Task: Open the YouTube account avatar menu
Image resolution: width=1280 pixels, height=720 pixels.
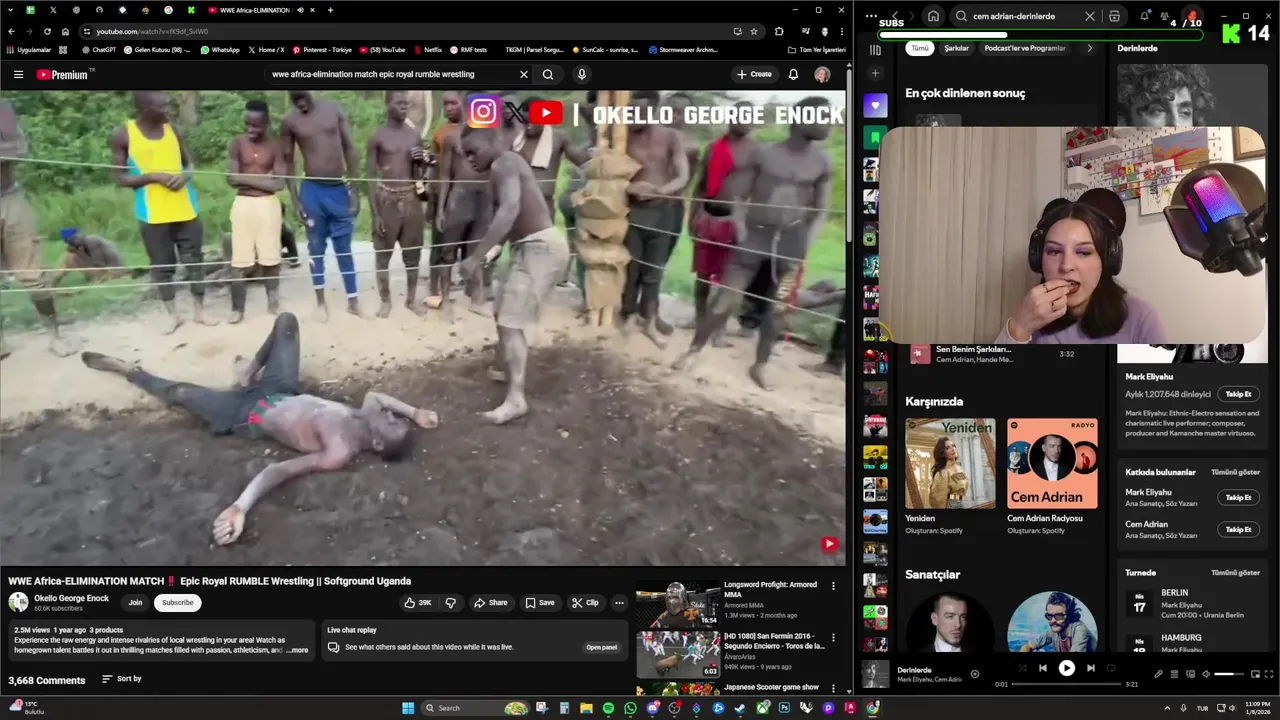Action: pos(822,74)
